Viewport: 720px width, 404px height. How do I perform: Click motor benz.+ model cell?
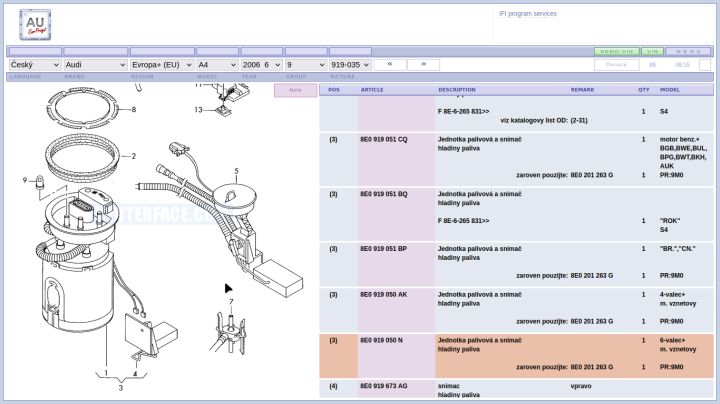click(x=680, y=140)
